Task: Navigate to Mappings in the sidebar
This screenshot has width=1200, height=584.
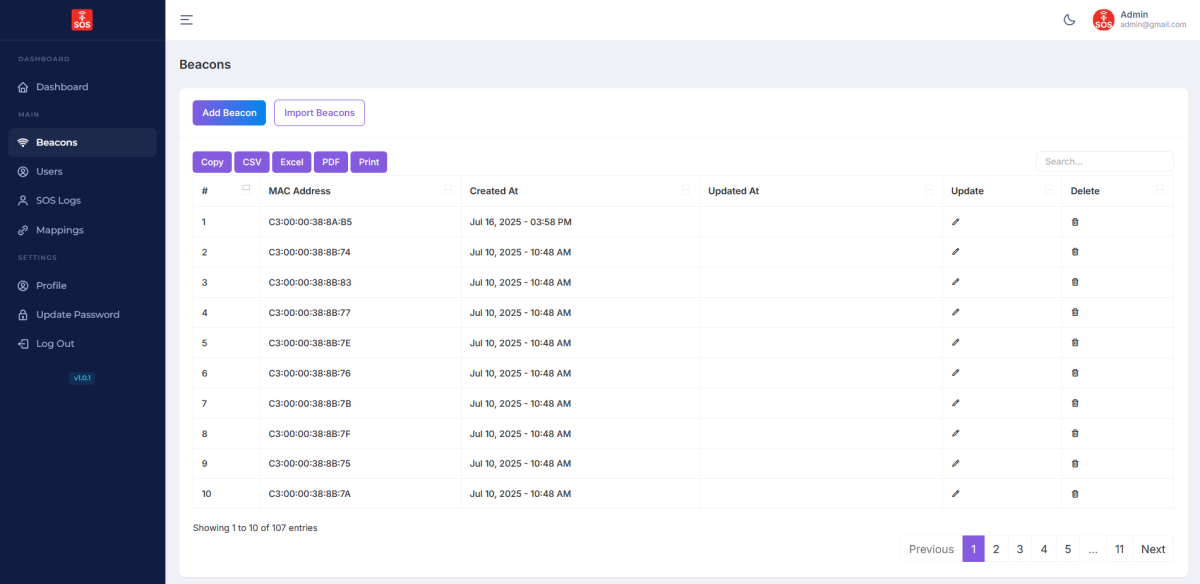Action: pos(59,230)
